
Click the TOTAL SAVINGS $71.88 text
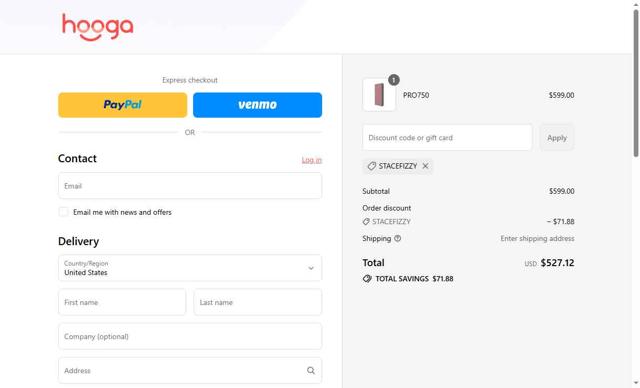(414, 279)
